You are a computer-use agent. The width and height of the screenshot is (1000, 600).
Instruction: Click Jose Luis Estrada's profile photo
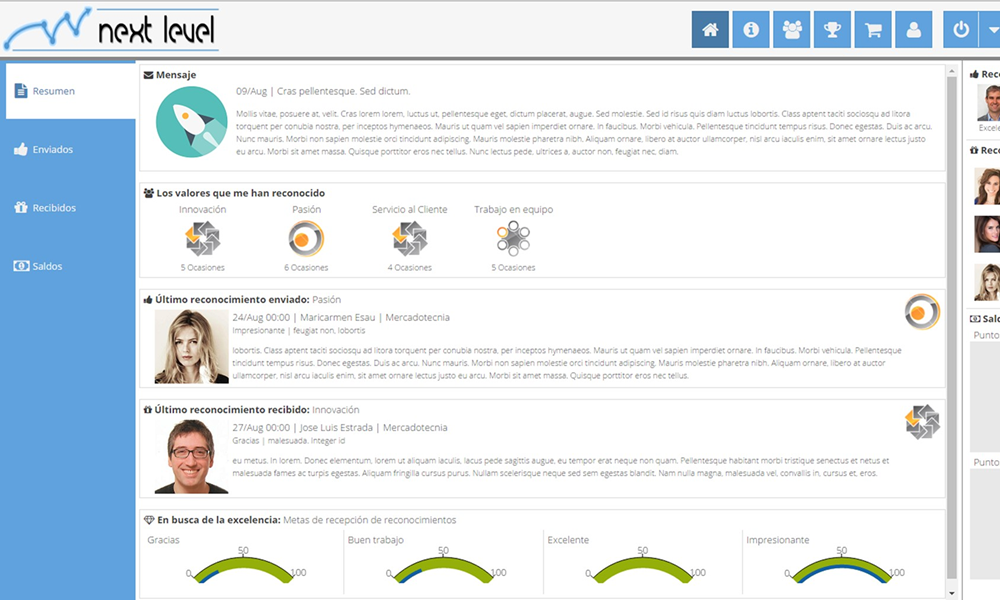tap(191, 456)
